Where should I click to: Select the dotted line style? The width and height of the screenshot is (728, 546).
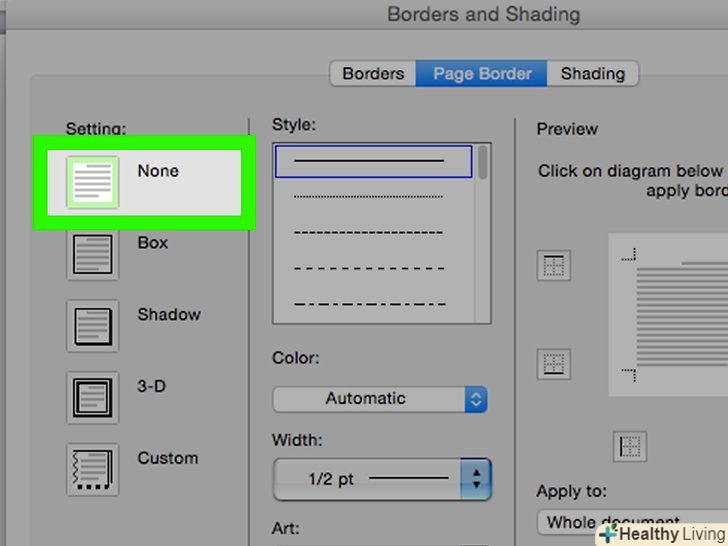[368, 197]
